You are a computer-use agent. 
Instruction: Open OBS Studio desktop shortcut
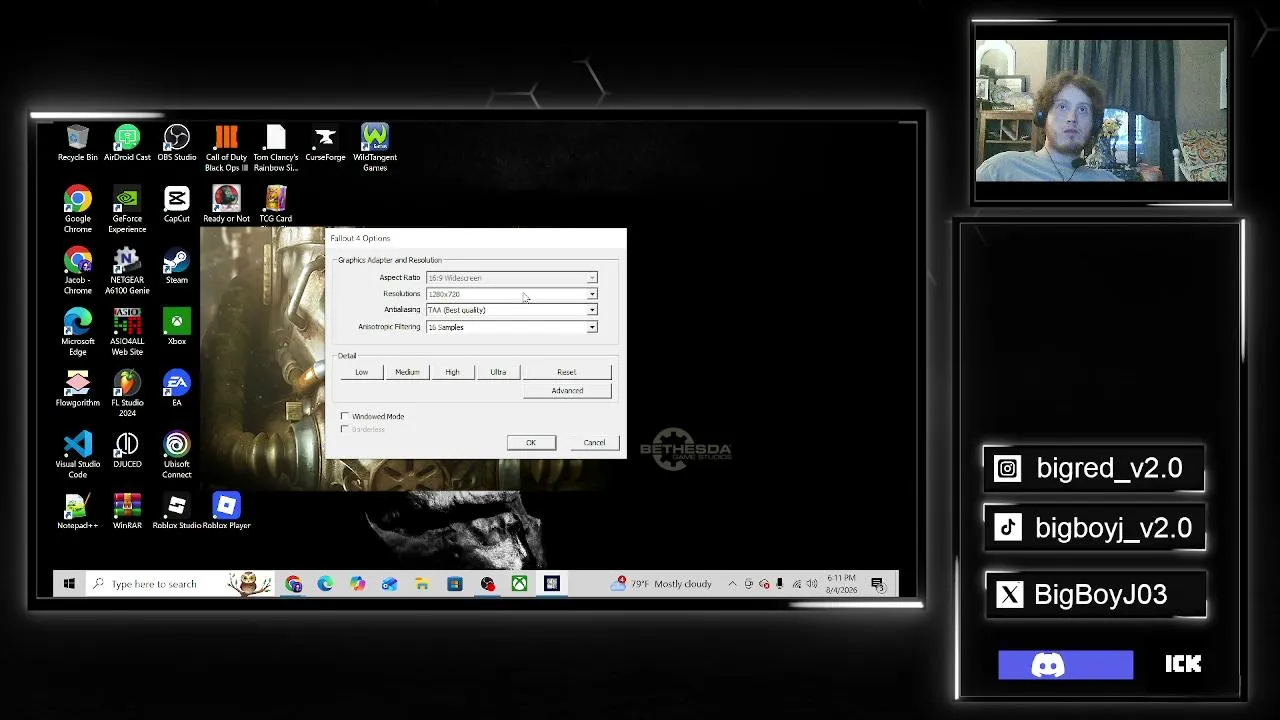pyautogui.click(x=177, y=143)
